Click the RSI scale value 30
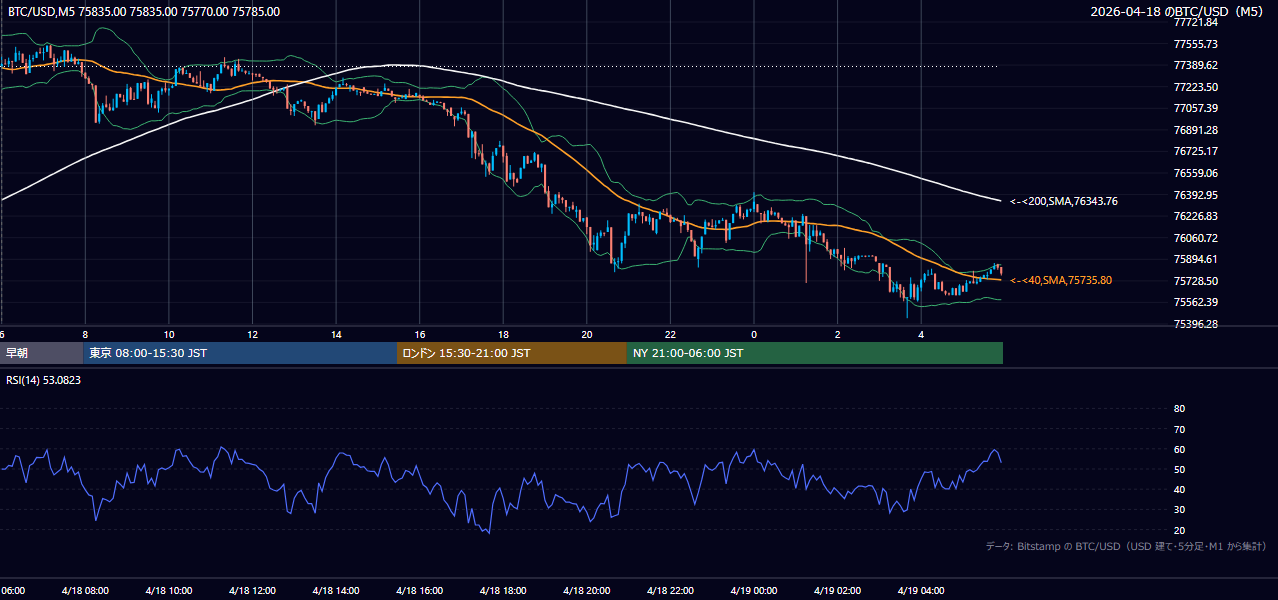Image resolution: width=1278 pixels, height=600 pixels. tap(1179, 509)
